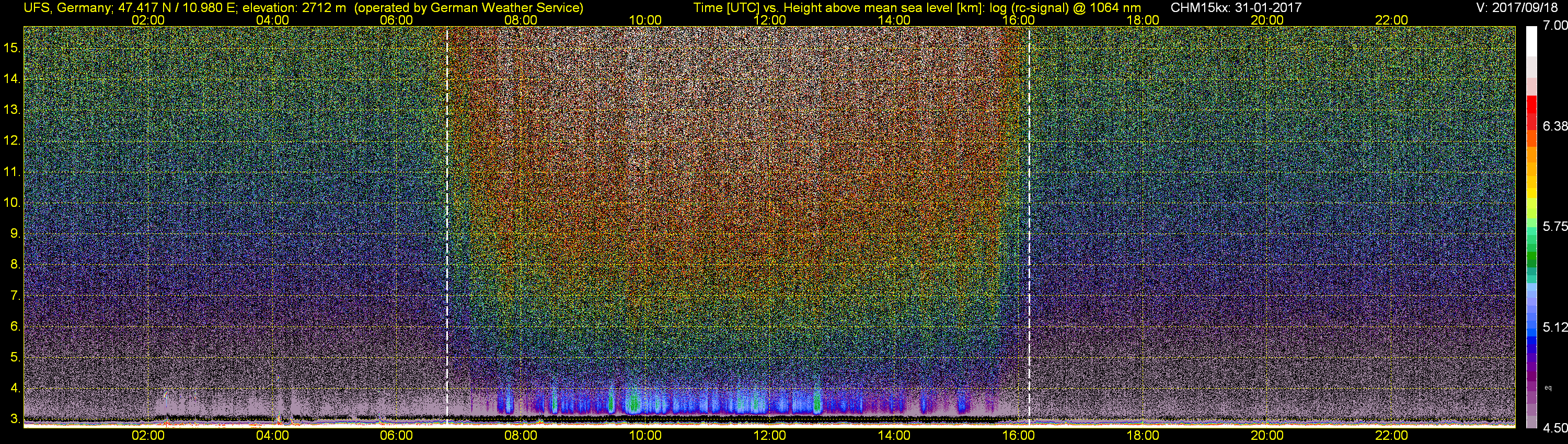This screenshot has width=1568, height=444.
Task: Click the 15. height axis label
Action: (12, 47)
